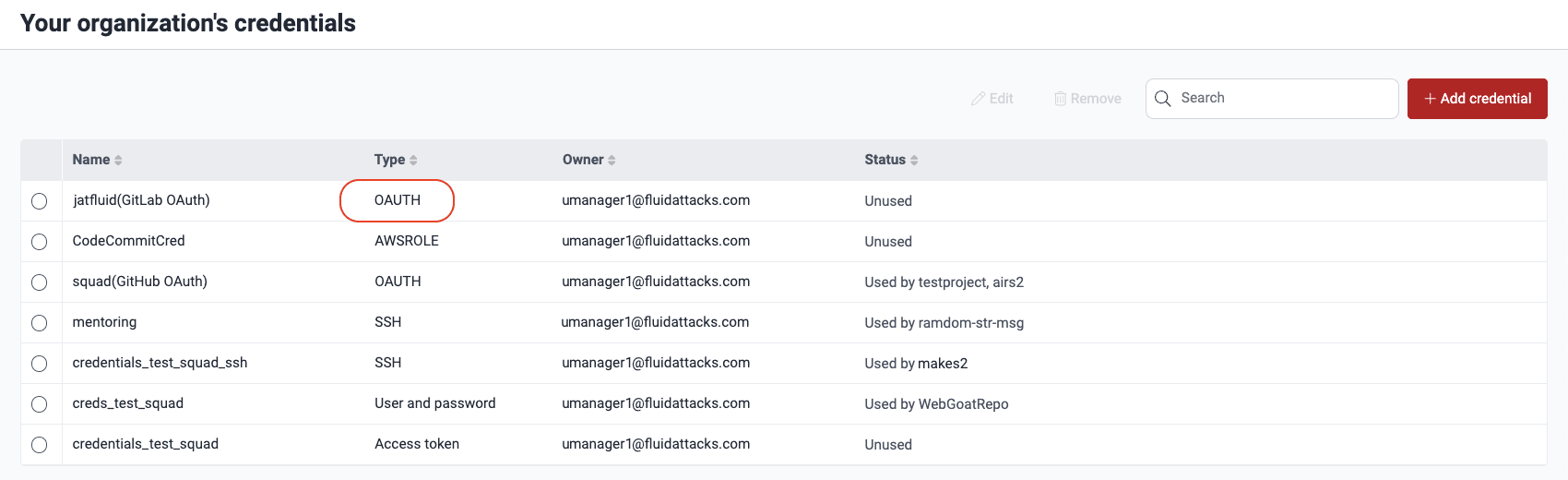Click the squad(GitHub OAuth) name cell
The width and height of the screenshot is (1568, 480).
tap(139, 282)
